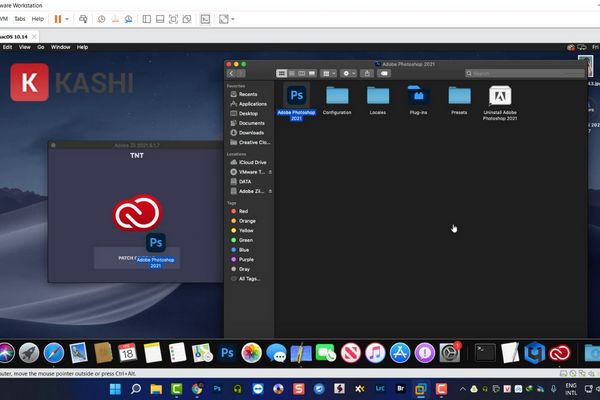600x400 pixels.
Task: Open Downloads in Finder sidebar
Action: (x=251, y=133)
